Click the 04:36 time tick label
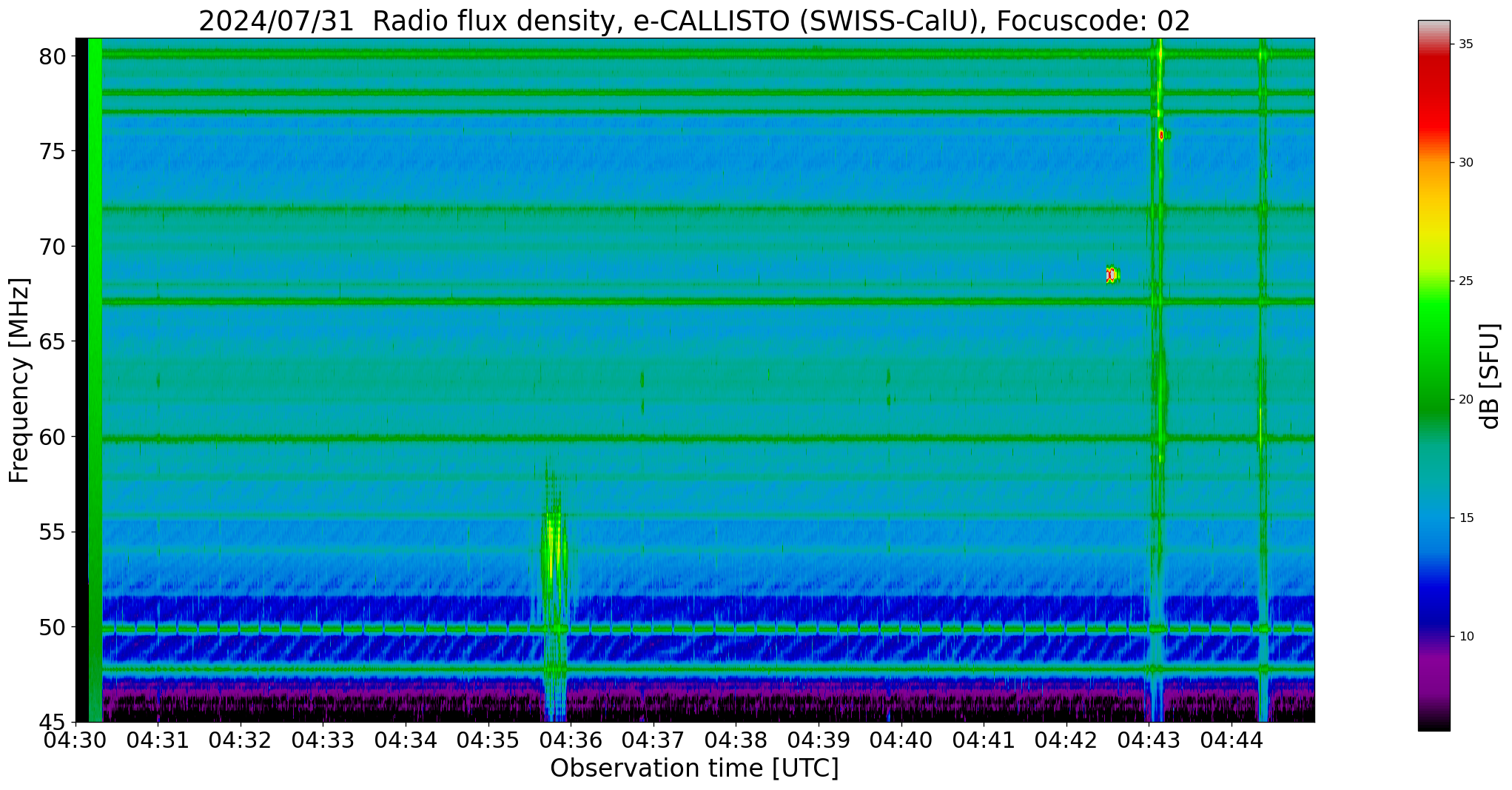This screenshot has width=1512, height=790. click(571, 740)
